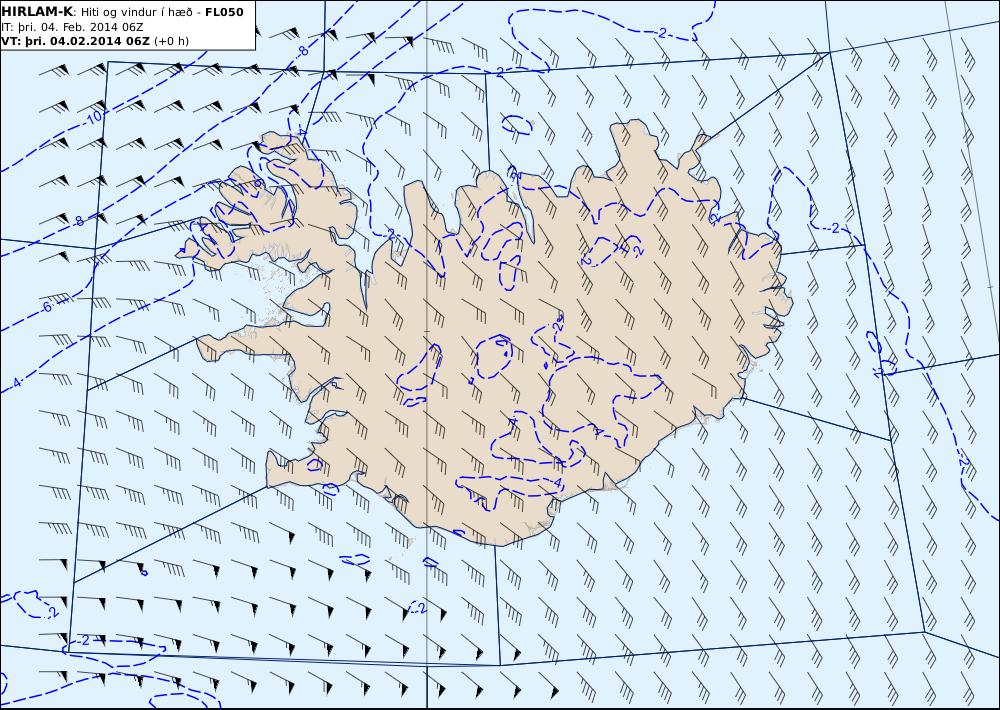Click the -10 isotherm contour label
The width and height of the screenshot is (1000, 710).
tap(95, 117)
